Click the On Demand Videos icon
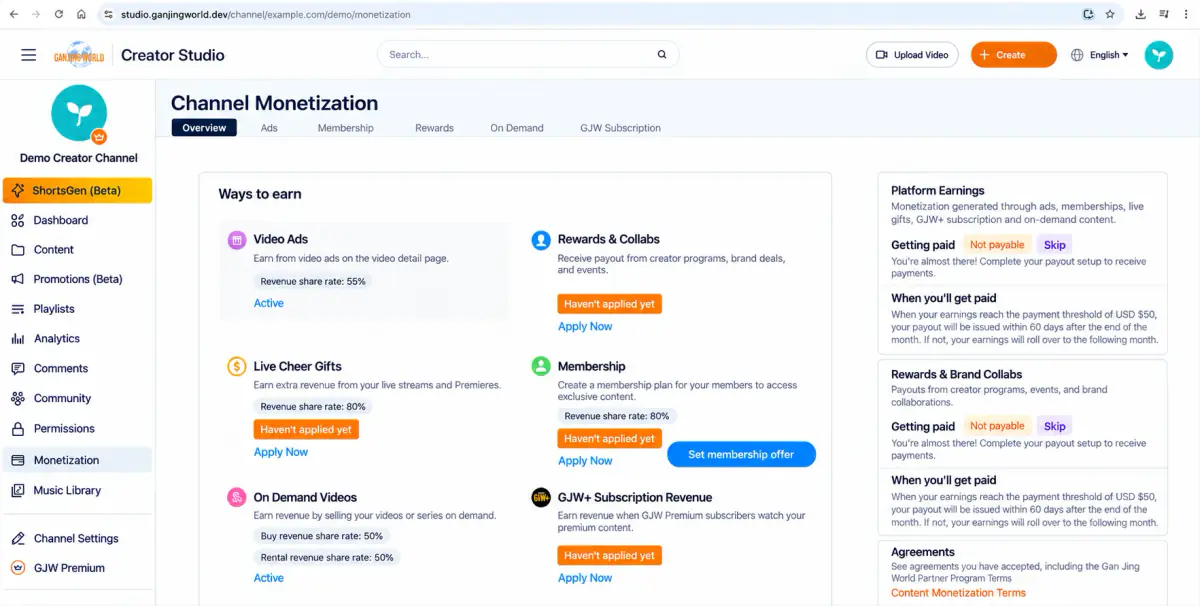Viewport: 1200px width, 606px height. click(x=237, y=497)
